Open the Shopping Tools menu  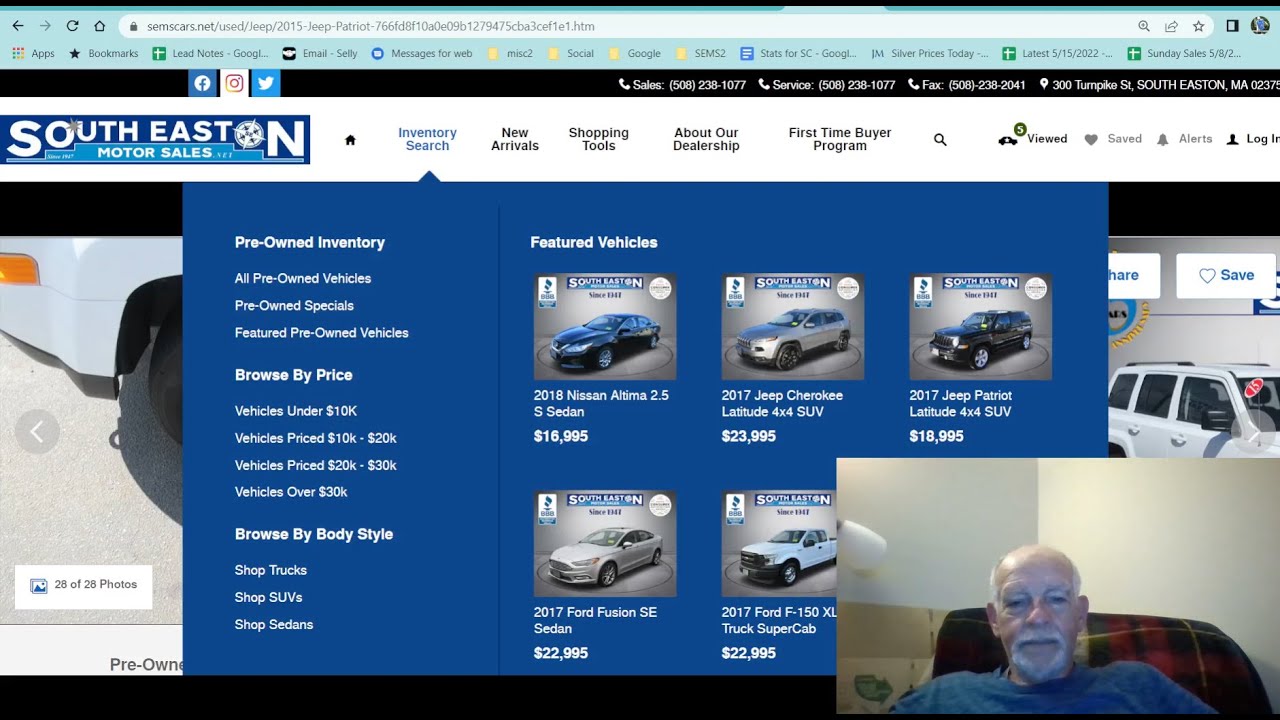pyautogui.click(x=599, y=139)
